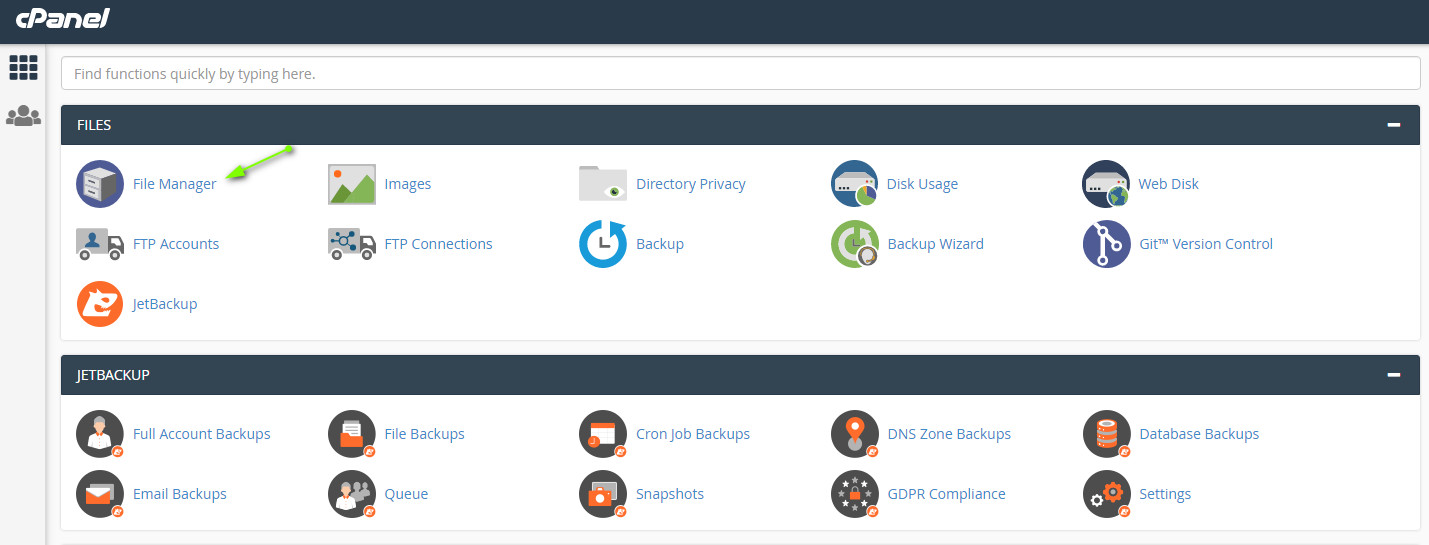Click the FTP Accounts link
The width and height of the screenshot is (1429, 545).
pos(176,244)
